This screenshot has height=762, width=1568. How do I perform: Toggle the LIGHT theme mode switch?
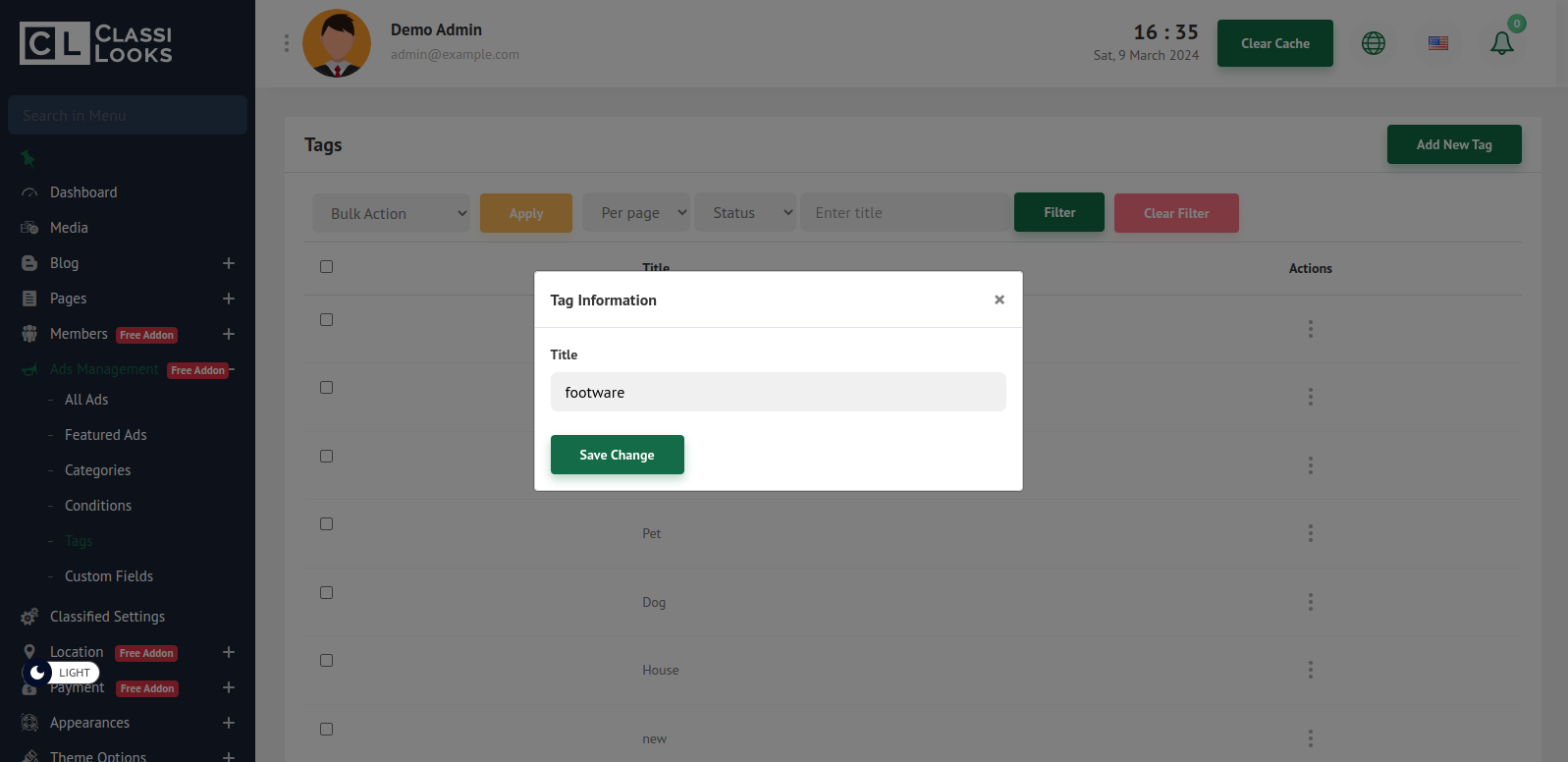[x=60, y=673]
